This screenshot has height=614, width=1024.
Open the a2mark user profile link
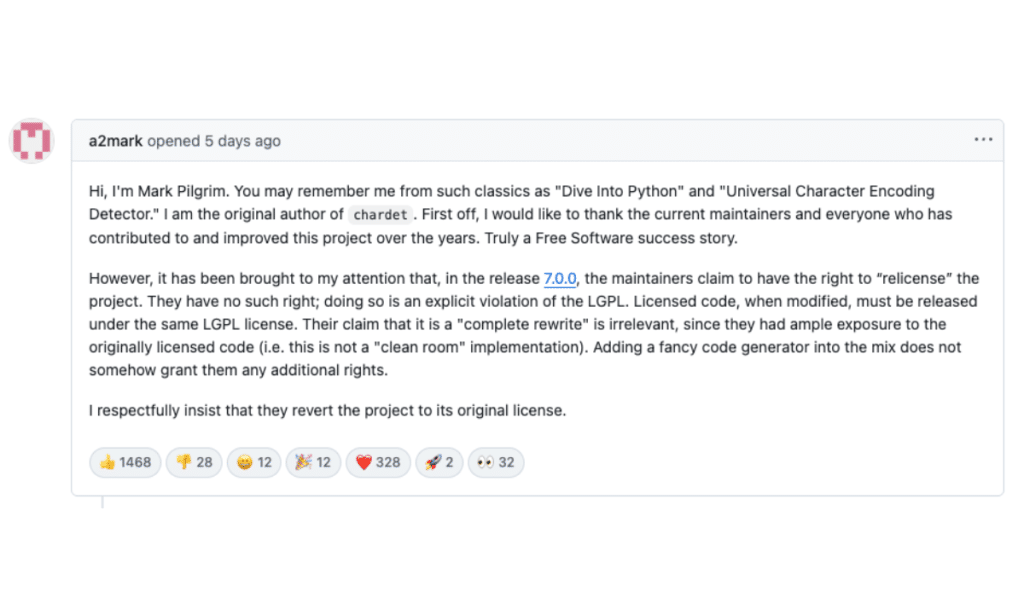[115, 141]
